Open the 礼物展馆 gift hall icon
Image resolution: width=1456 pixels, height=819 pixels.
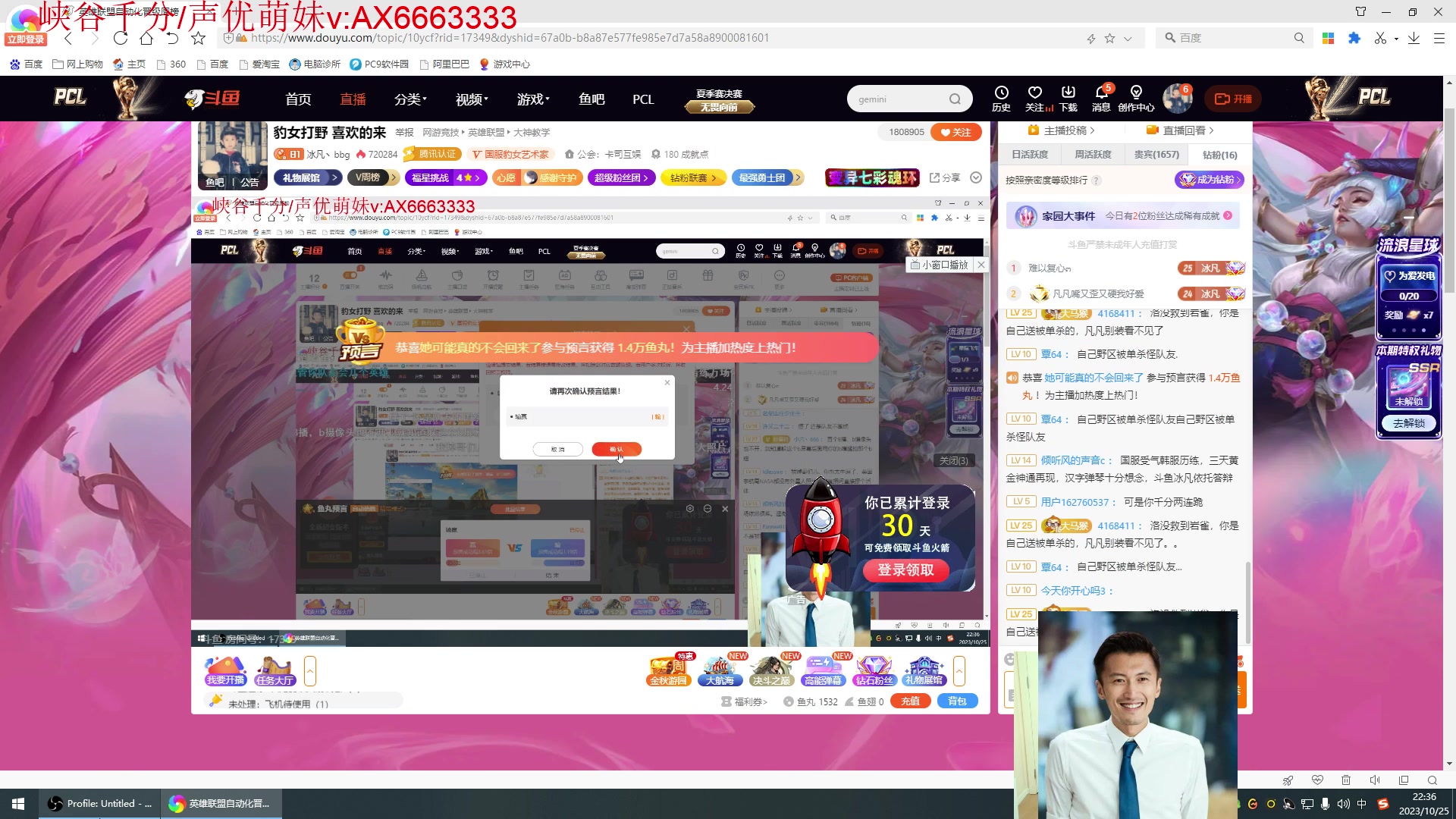924,671
